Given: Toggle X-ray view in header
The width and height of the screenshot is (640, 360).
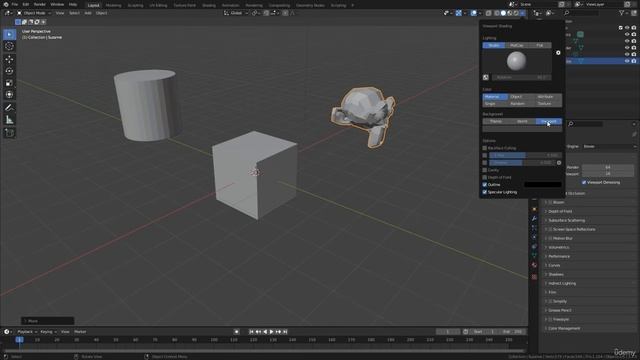Looking at the screenshot, I should coord(489,13).
